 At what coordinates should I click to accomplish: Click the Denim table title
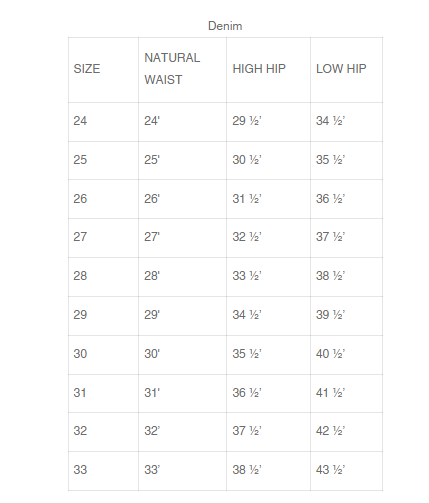coord(225,26)
